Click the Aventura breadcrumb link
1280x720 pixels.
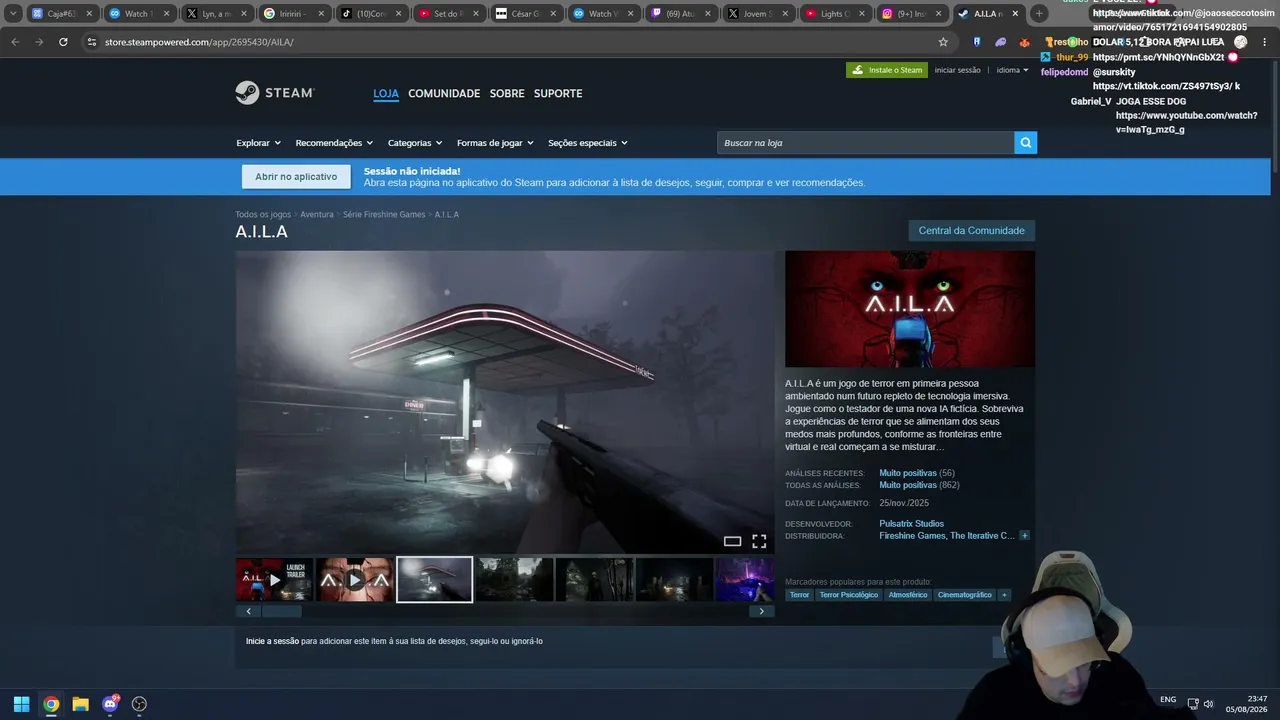pos(317,215)
